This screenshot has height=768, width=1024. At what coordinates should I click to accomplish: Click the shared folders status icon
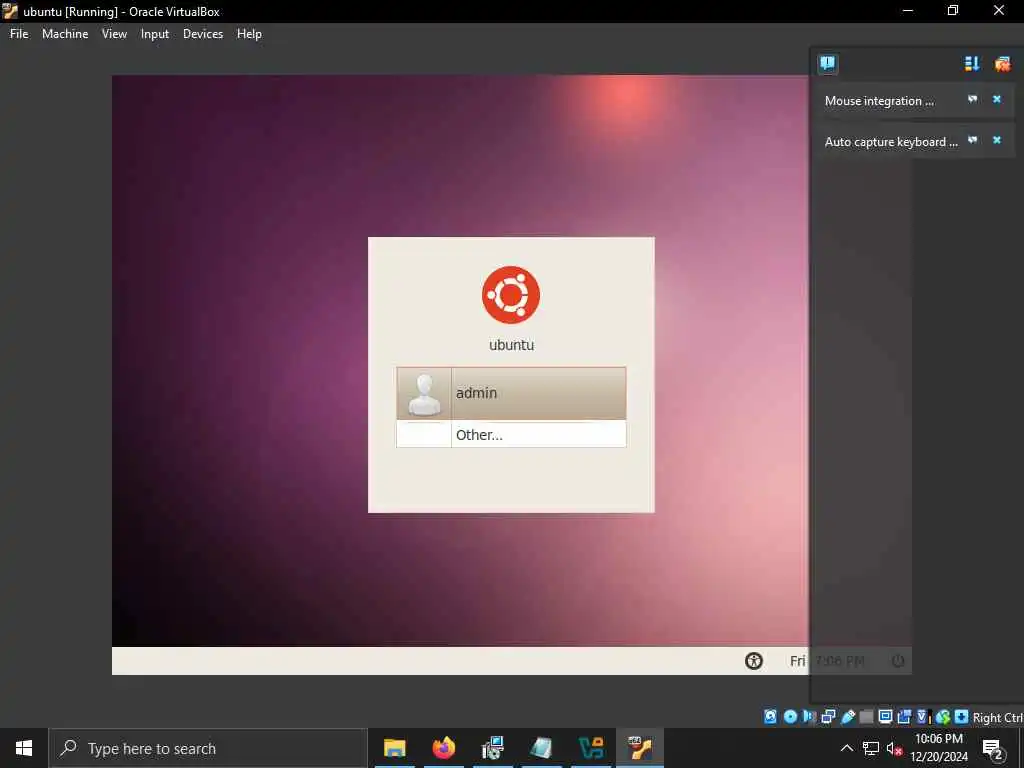[x=867, y=717]
